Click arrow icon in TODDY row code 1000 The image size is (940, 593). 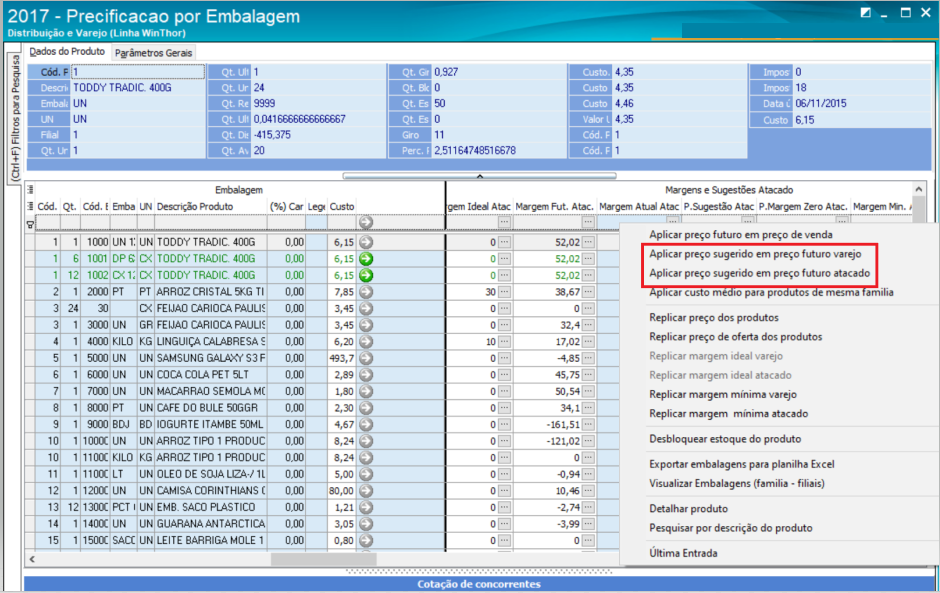pos(366,242)
